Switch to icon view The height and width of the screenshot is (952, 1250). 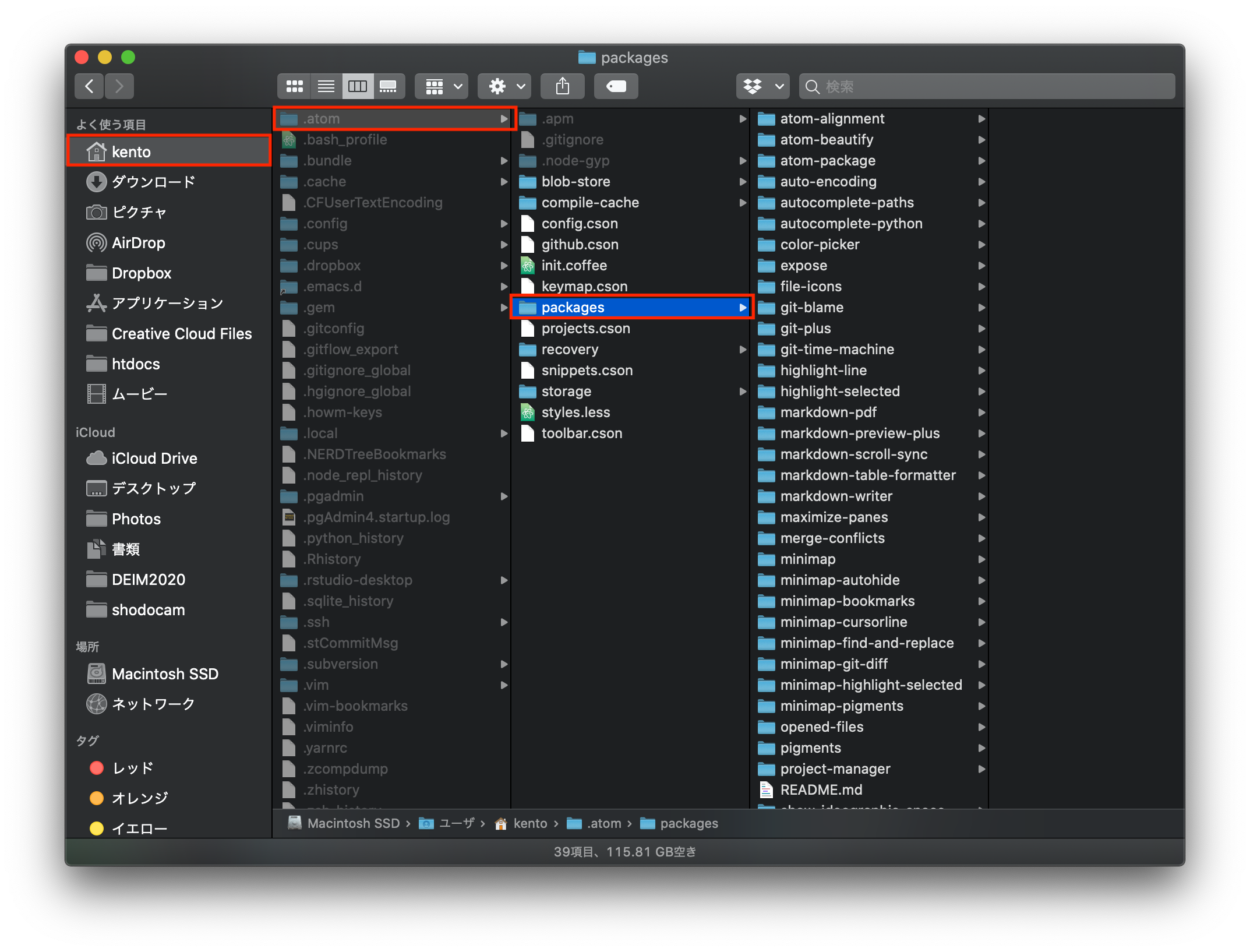tap(294, 86)
